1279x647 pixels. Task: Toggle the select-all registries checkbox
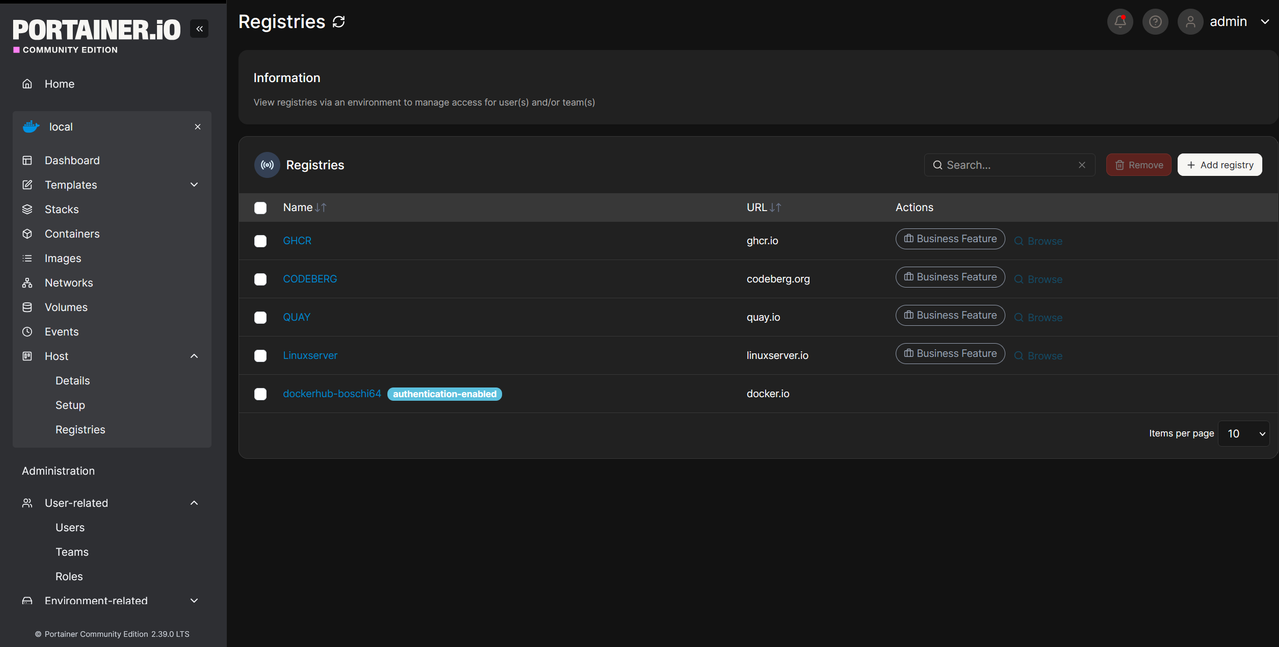click(260, 208)
